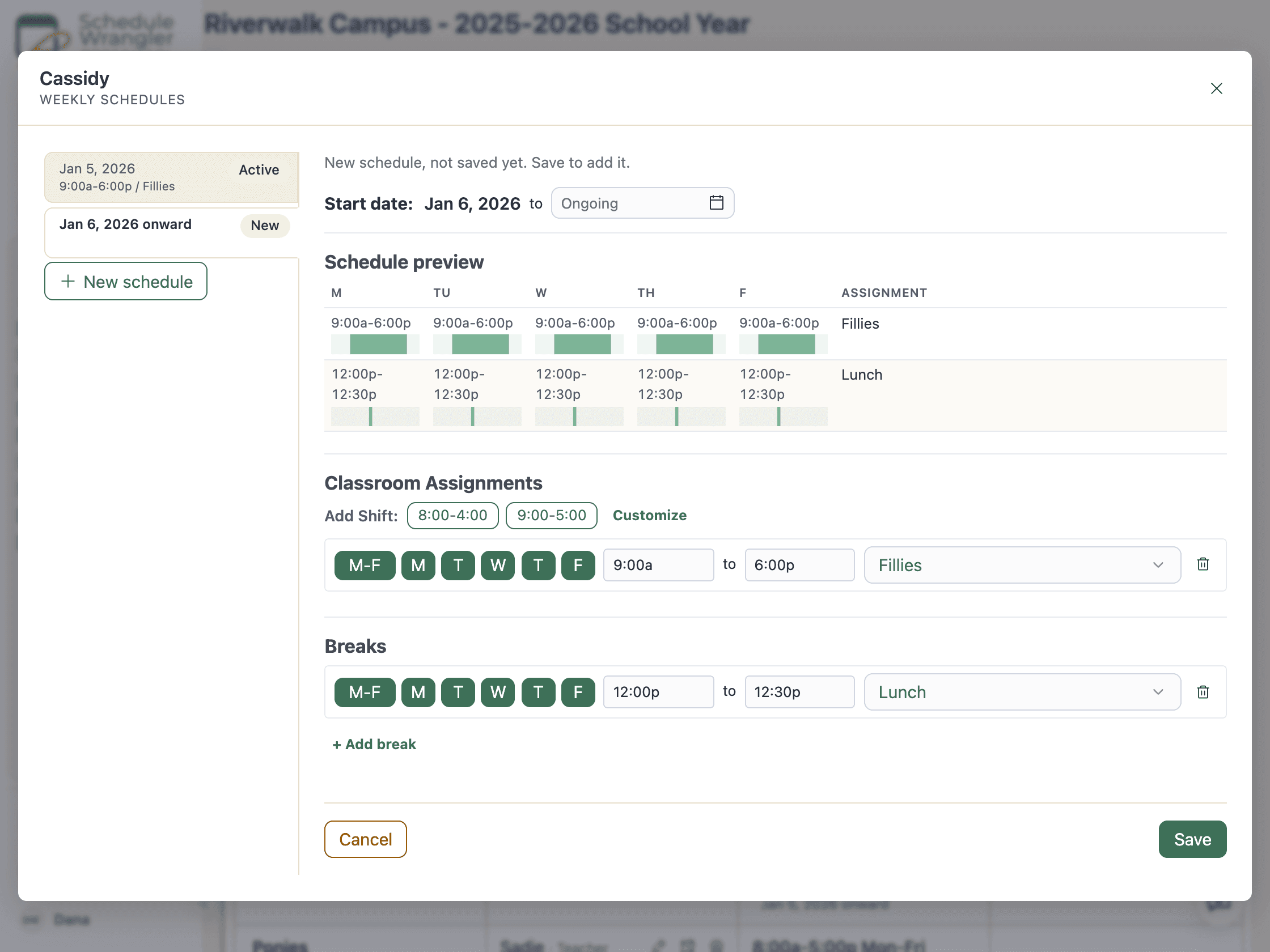Click the Monday Fillies preview bar

[375, 345]
